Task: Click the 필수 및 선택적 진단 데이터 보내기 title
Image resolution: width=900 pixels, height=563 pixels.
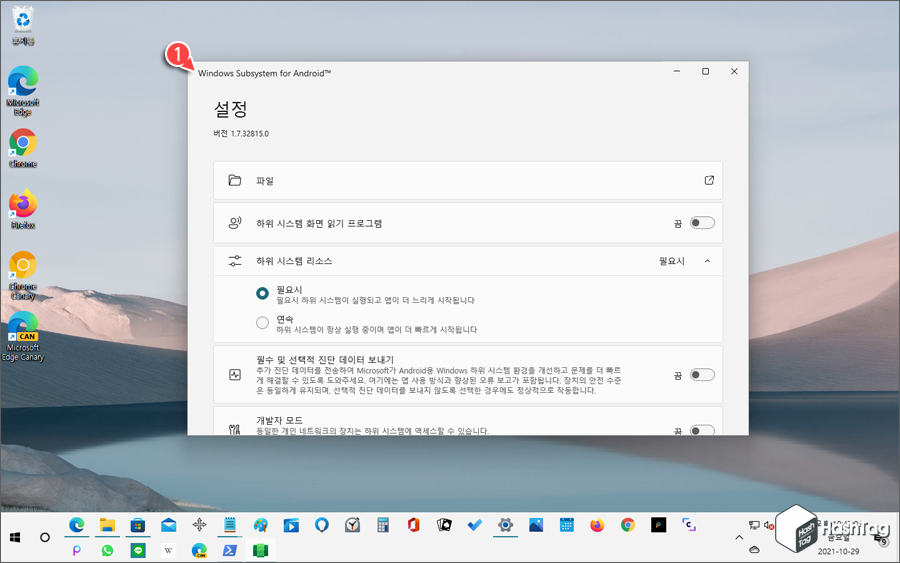Action: pyautogui.click(x=325, y=359)
